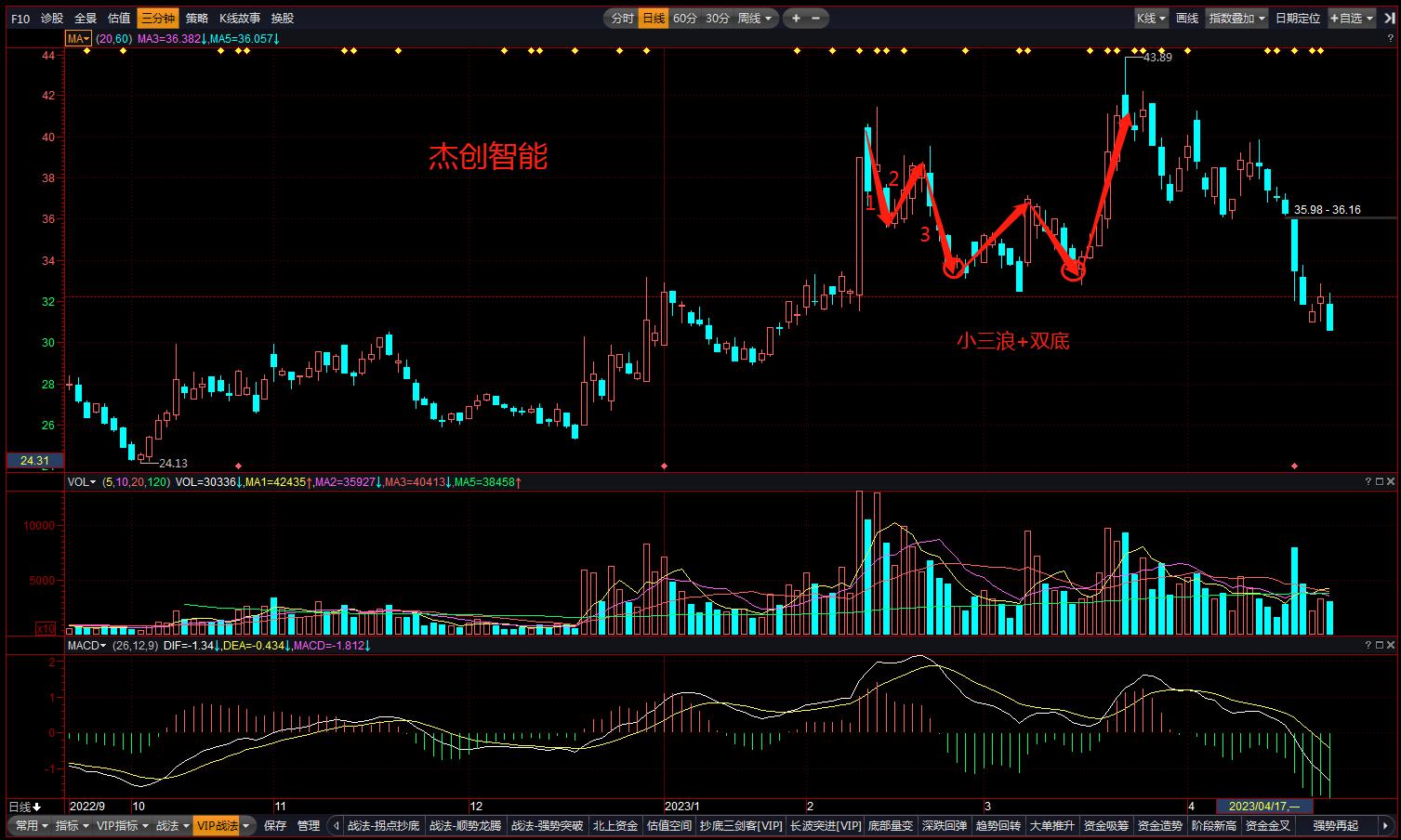Click the 保存 button
This screenshot has height=840, width=1401.
(275, 825)
